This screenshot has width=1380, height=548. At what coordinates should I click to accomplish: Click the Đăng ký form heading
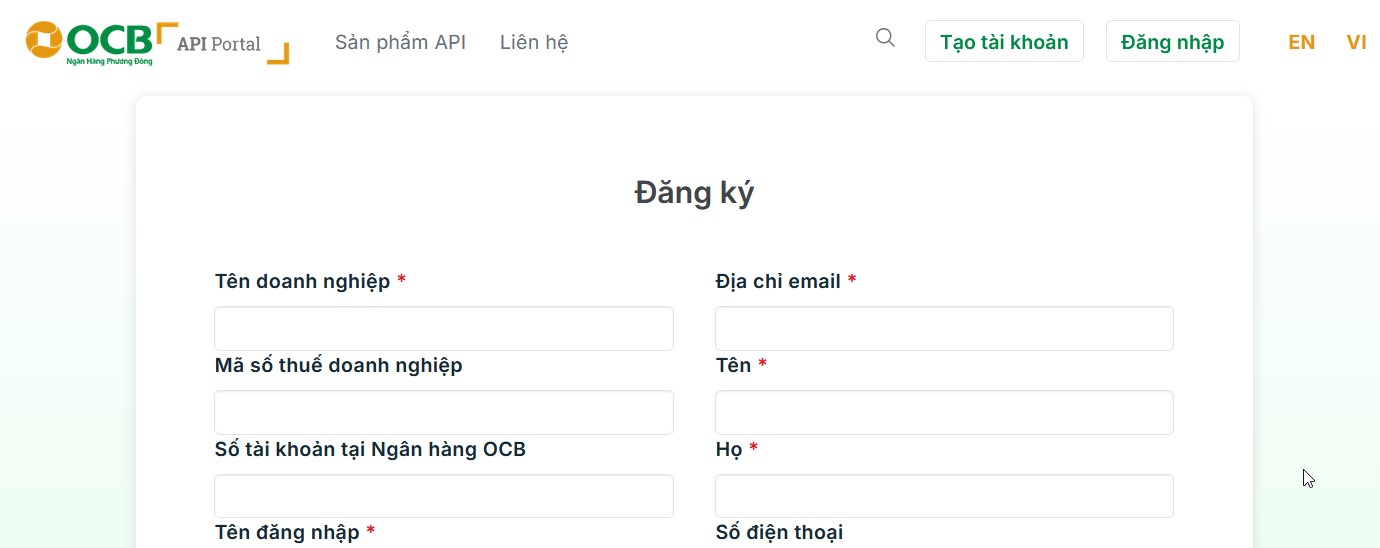click(x=694, y=192)
